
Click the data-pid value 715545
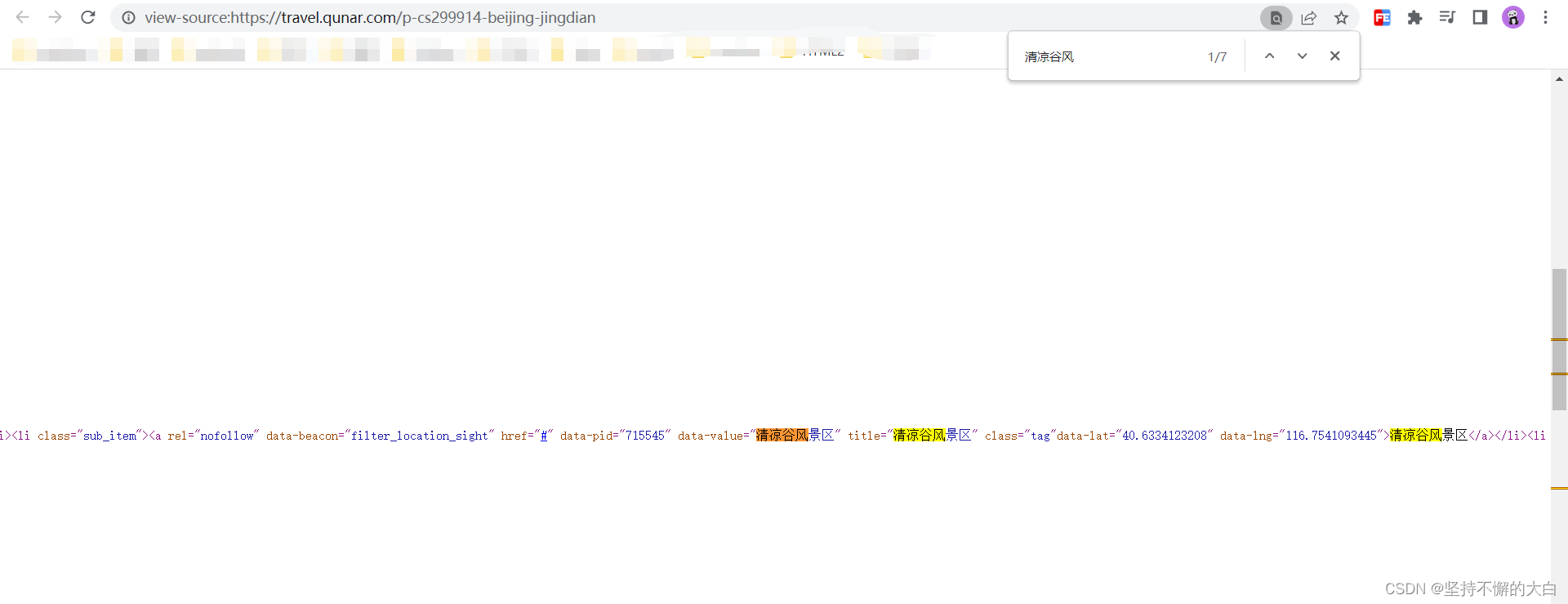coord(645,436)
